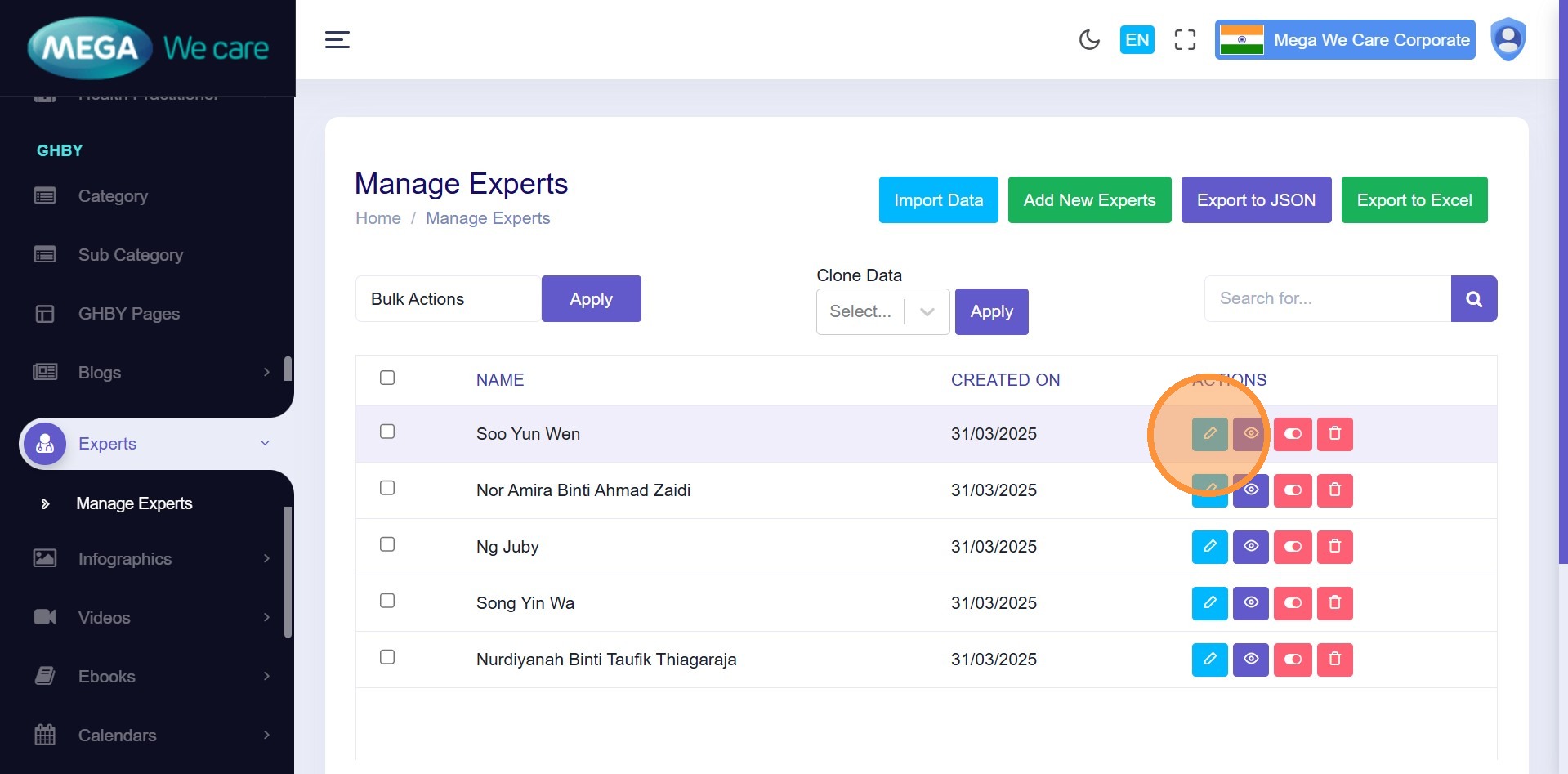Open the Bulk Actions dropdown
This screenshot has height=774, width=1568.
[x=448, y=299]
